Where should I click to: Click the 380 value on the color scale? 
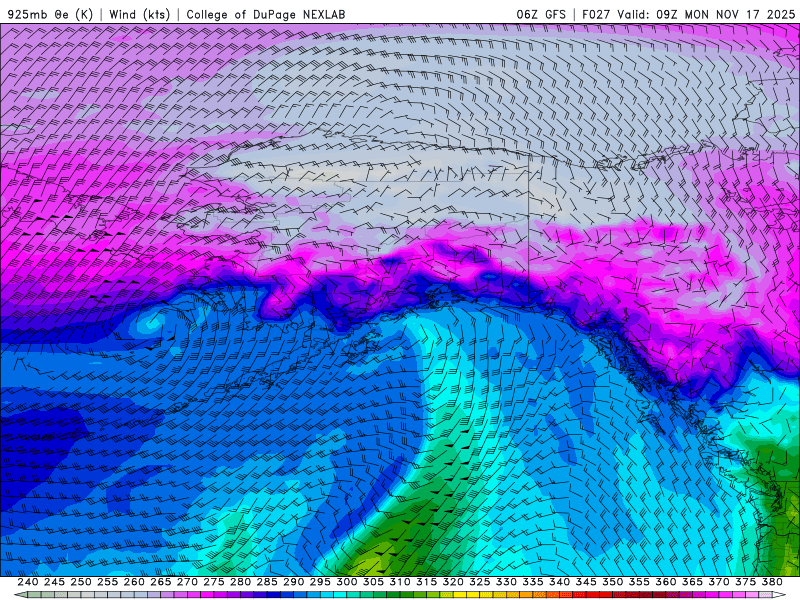click(772, 582)
